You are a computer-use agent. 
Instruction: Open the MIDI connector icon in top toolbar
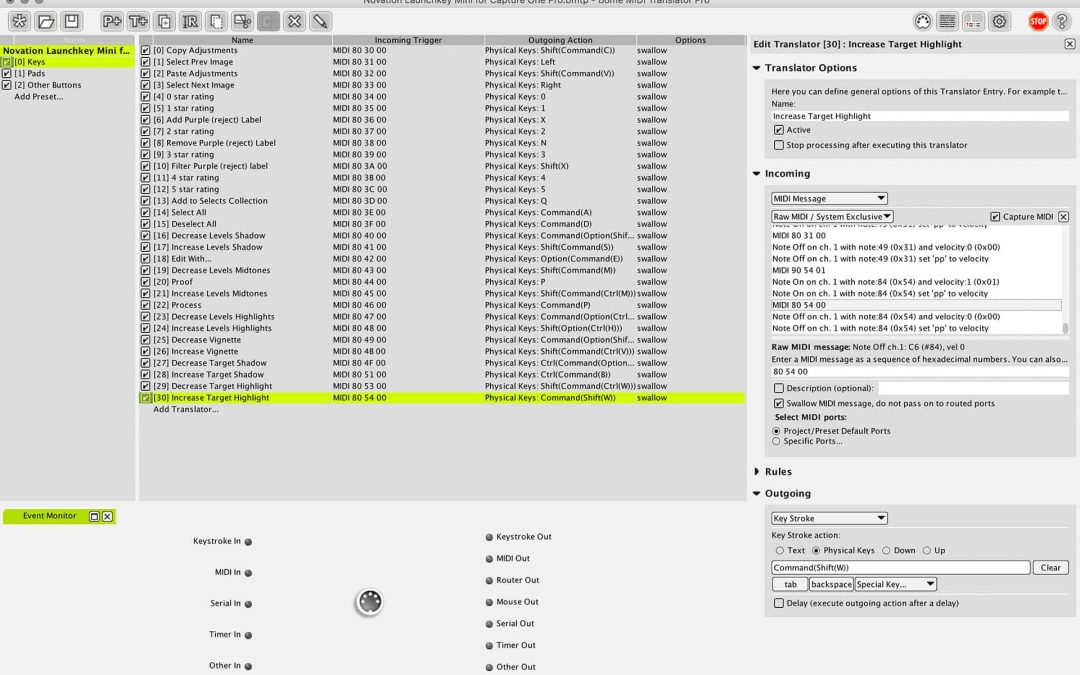tap(923, 21)
